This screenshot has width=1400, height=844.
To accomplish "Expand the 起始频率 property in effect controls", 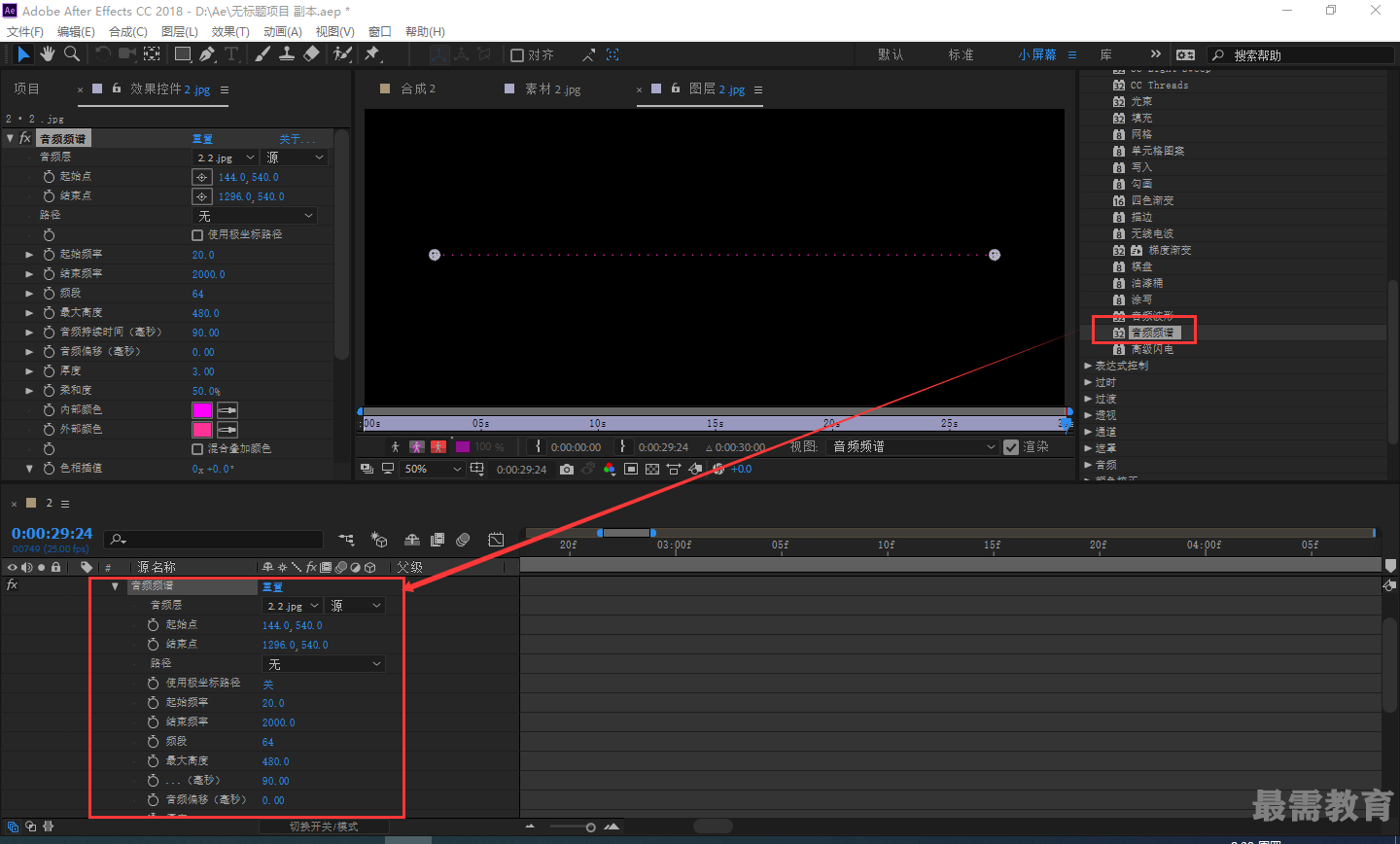I will coord(29,255).
